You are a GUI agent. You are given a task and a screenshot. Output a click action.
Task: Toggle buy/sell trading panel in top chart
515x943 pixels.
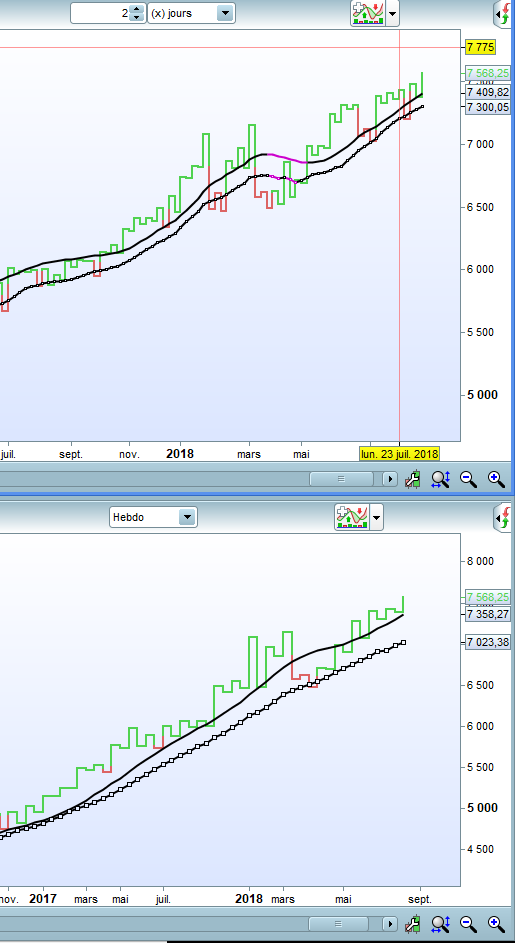pos(503,13)
